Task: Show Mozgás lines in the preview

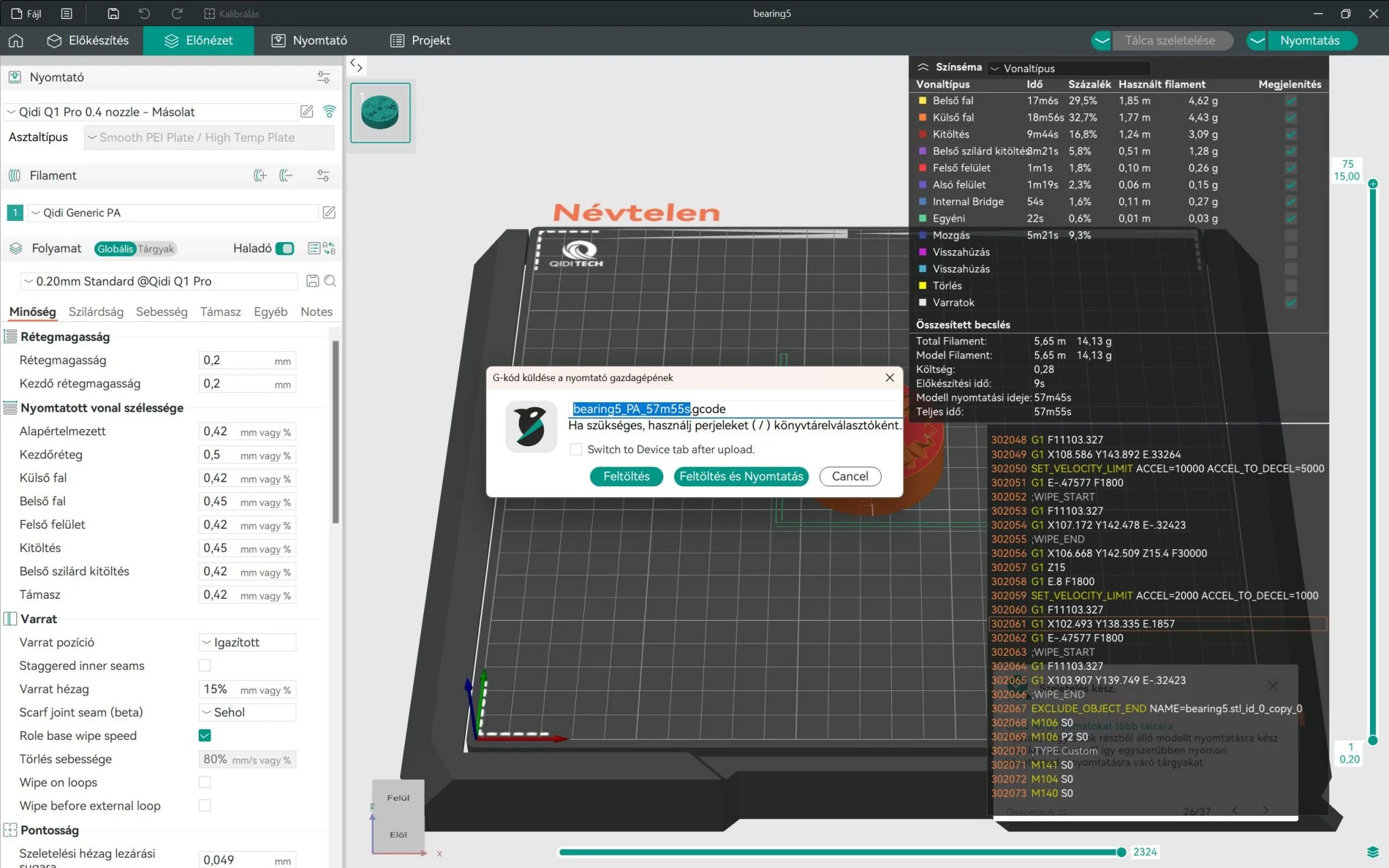Action: [1291, 235]
